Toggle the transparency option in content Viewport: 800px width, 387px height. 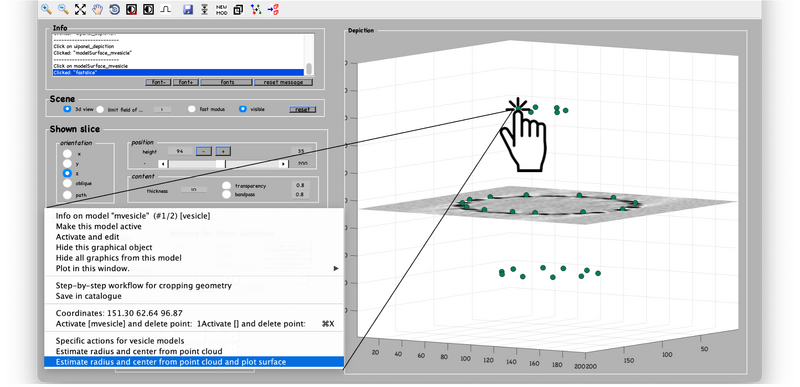pos(227,186)
